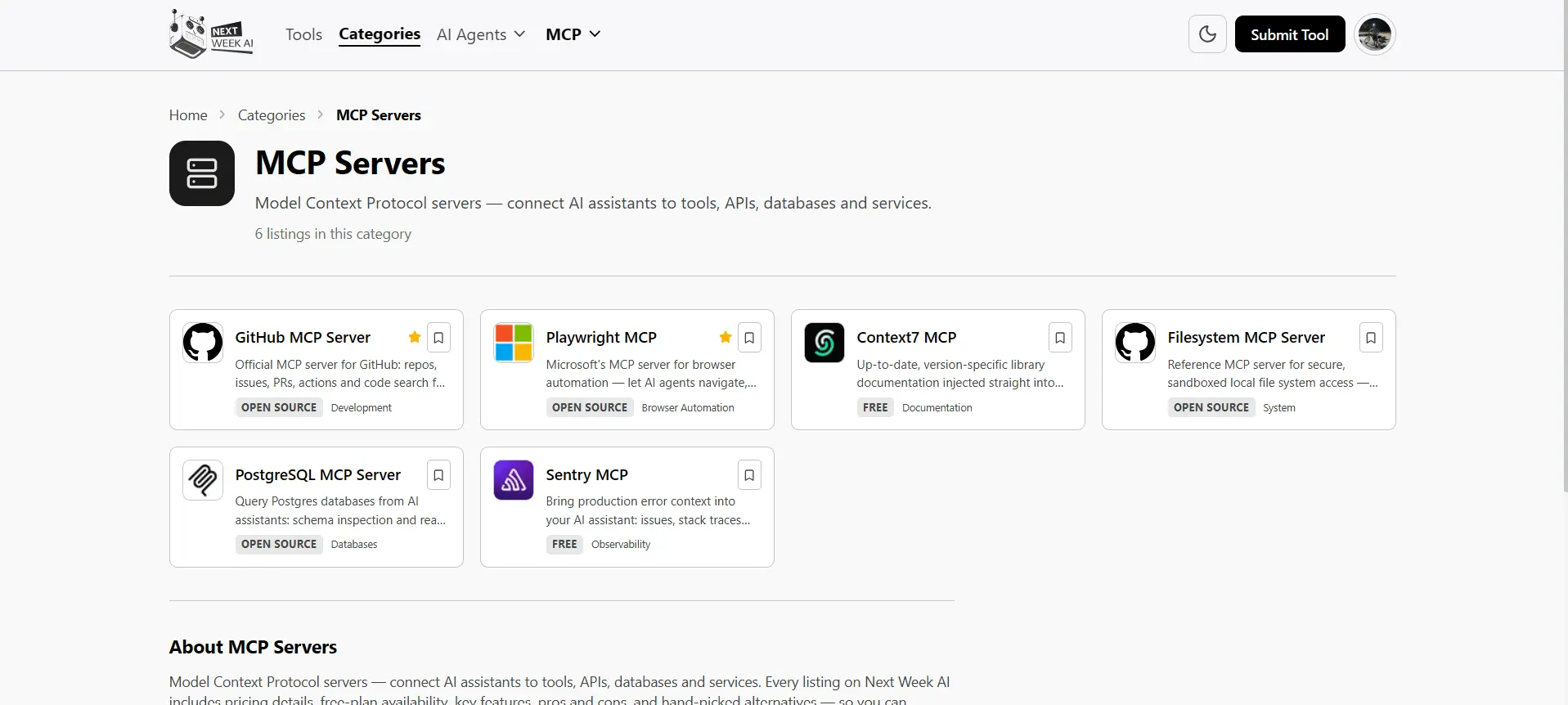Click the Sentry MCP logo

pyautogui.click(x=514, y=480)
